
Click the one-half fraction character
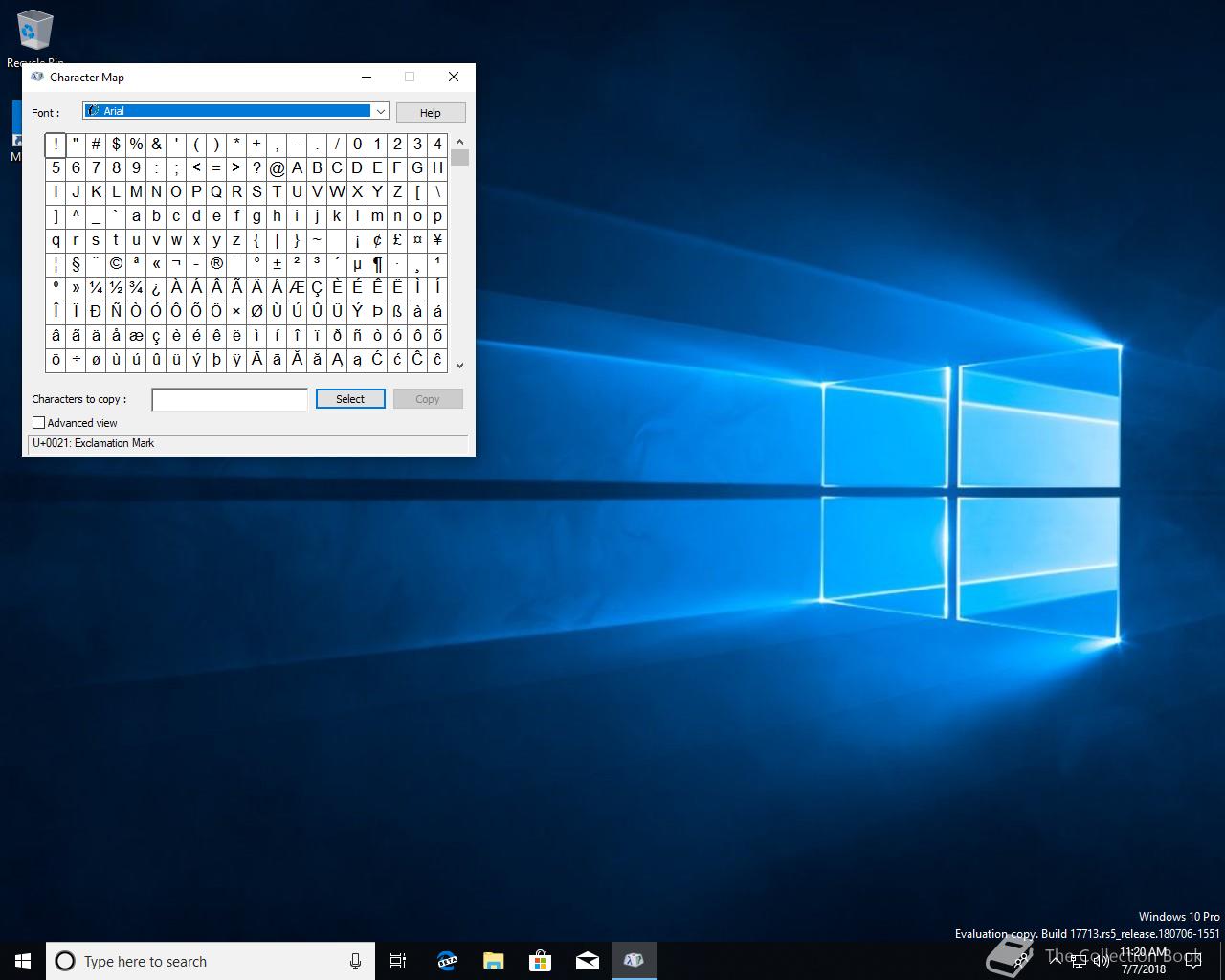click(116, 288)
